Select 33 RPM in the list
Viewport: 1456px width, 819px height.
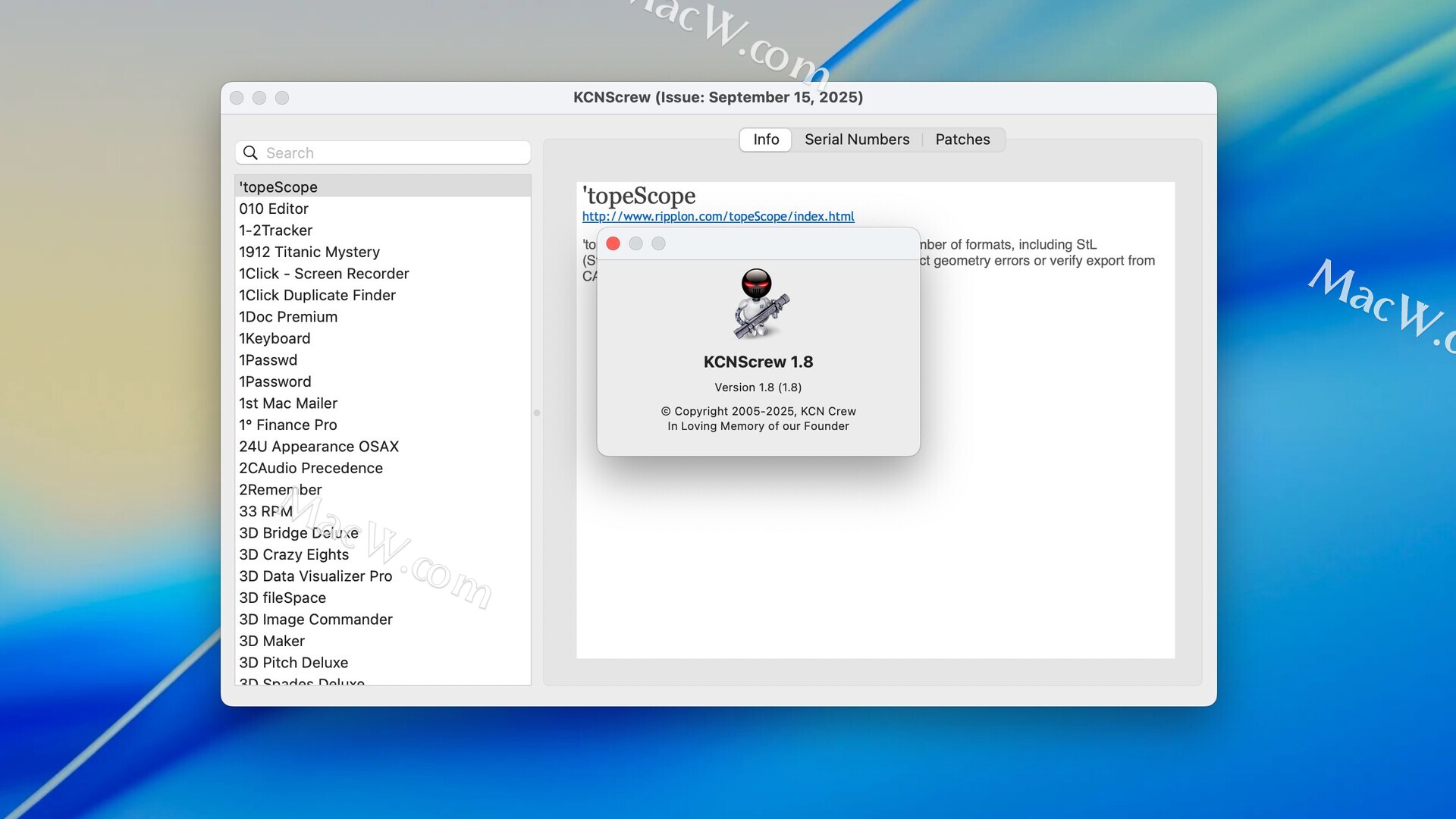[383, 511]
